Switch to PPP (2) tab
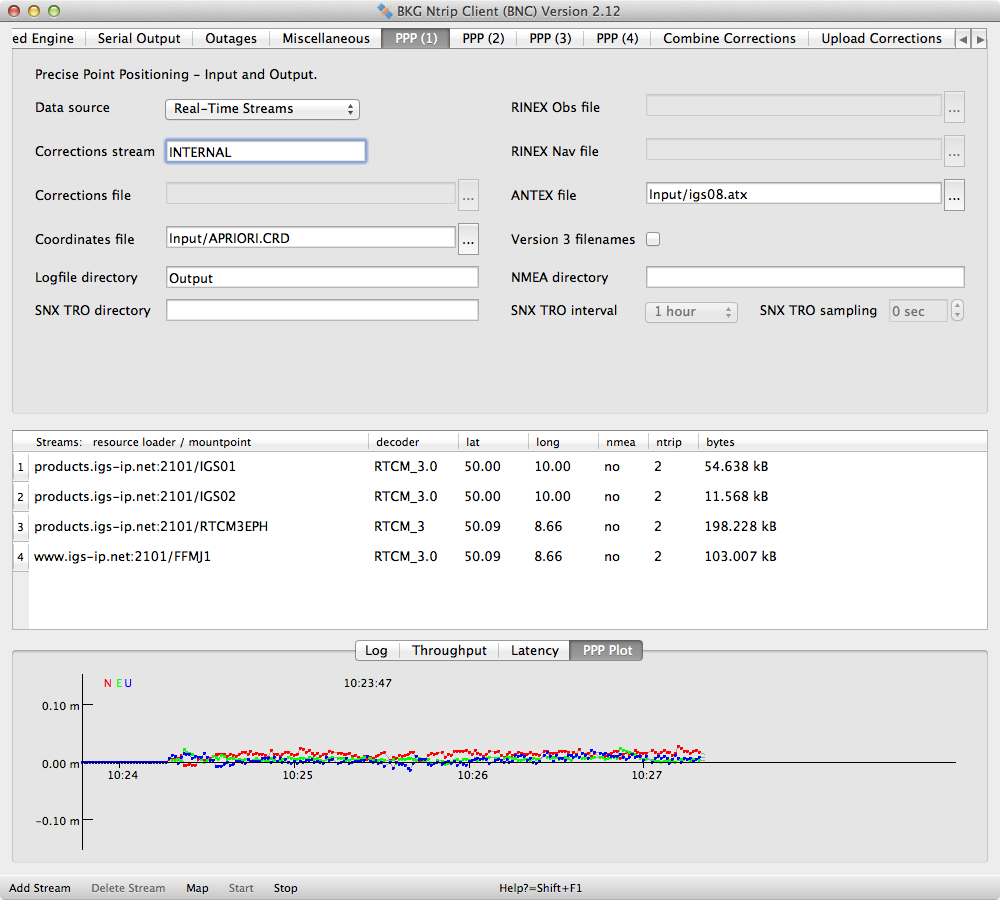Viewport: 1000px width, 900px height. click(x=483, y=38)
